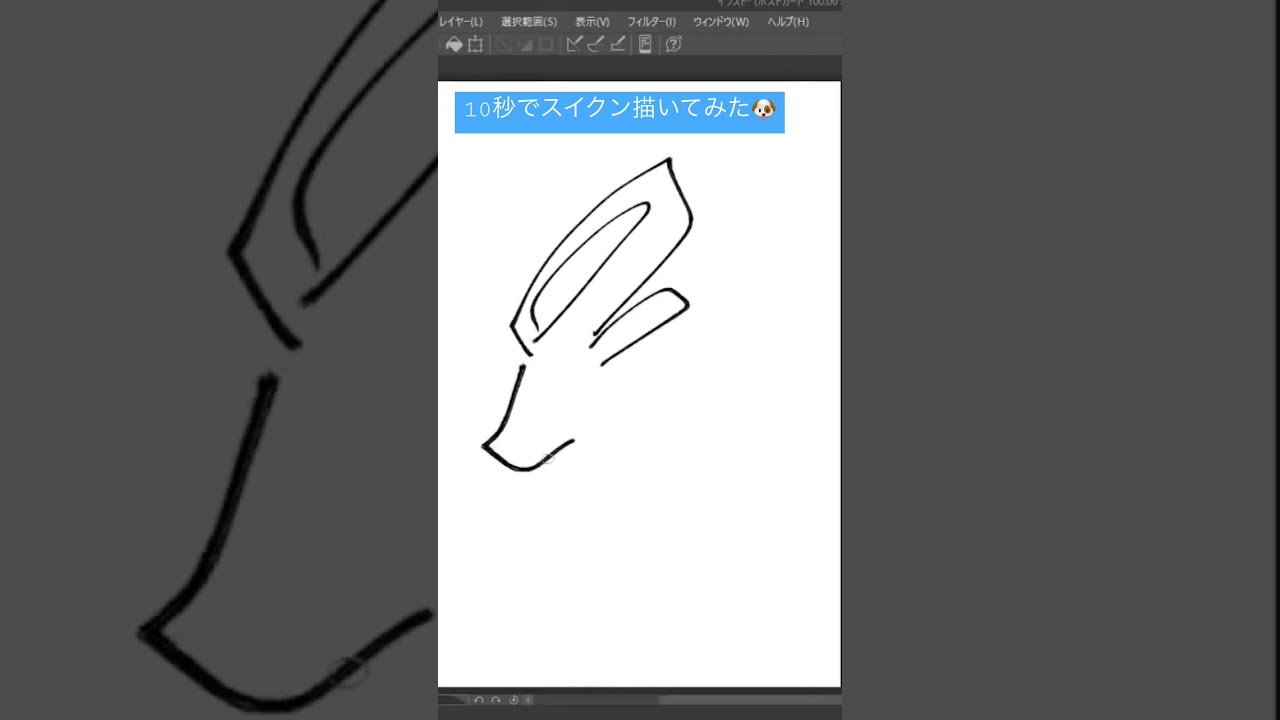Open the ウィンドウ(W) menu
1280x720 pixels.
(721, 22)
